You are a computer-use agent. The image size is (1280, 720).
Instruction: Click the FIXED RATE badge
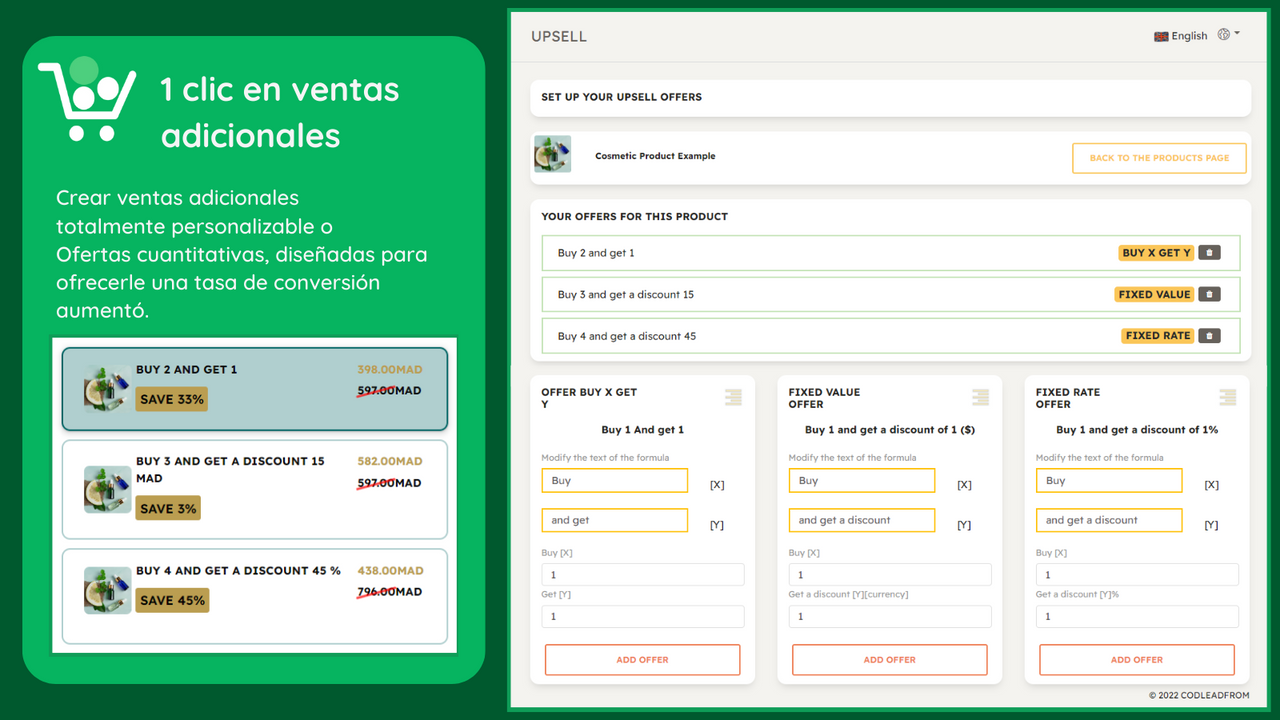(x=1158, y=336)
